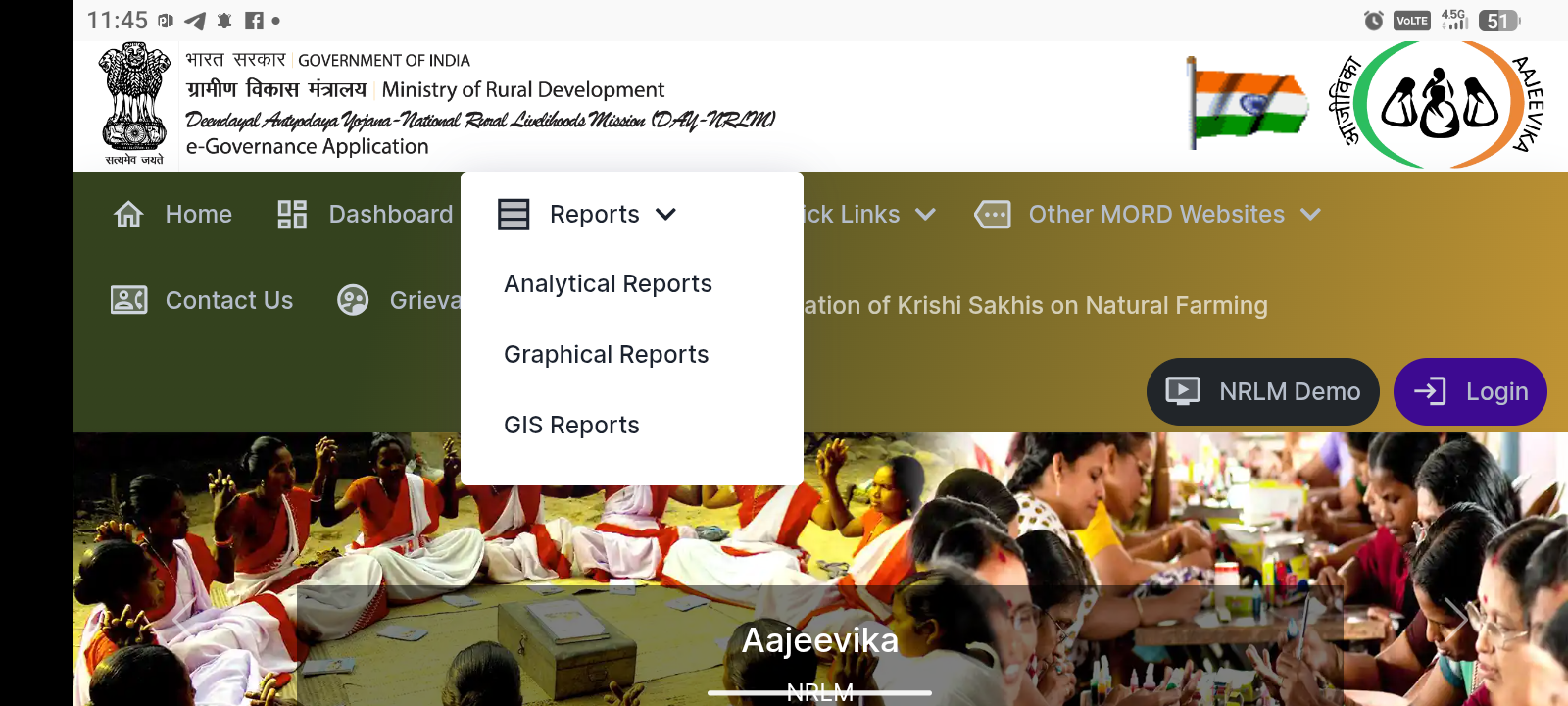Screen dimensions: 1568x706
Task: Click the NRLM Demo play-screen icon
Action: tap(1183, 391)
